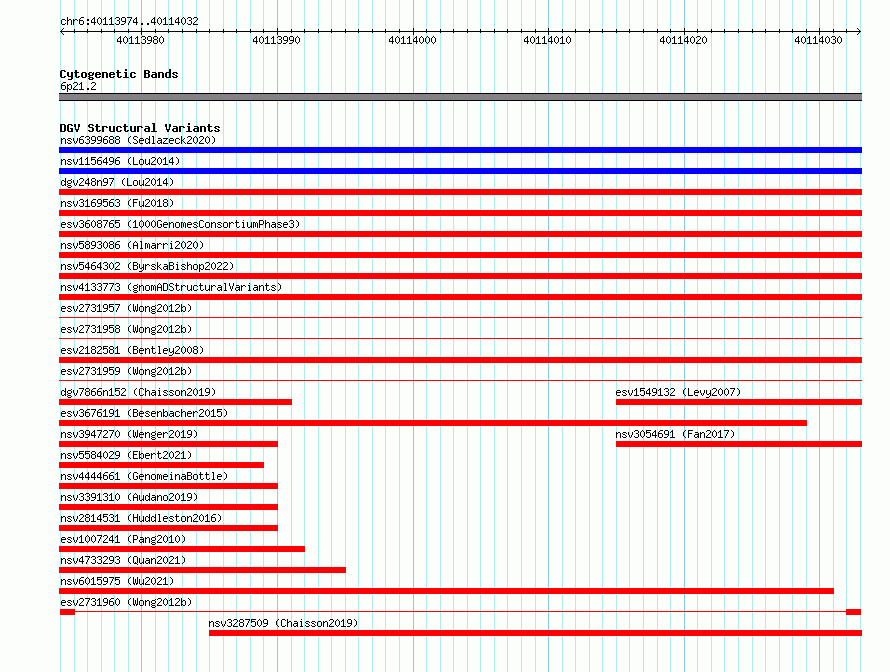
Task: Click the red bar under nsv3054691
Action: 739,444
